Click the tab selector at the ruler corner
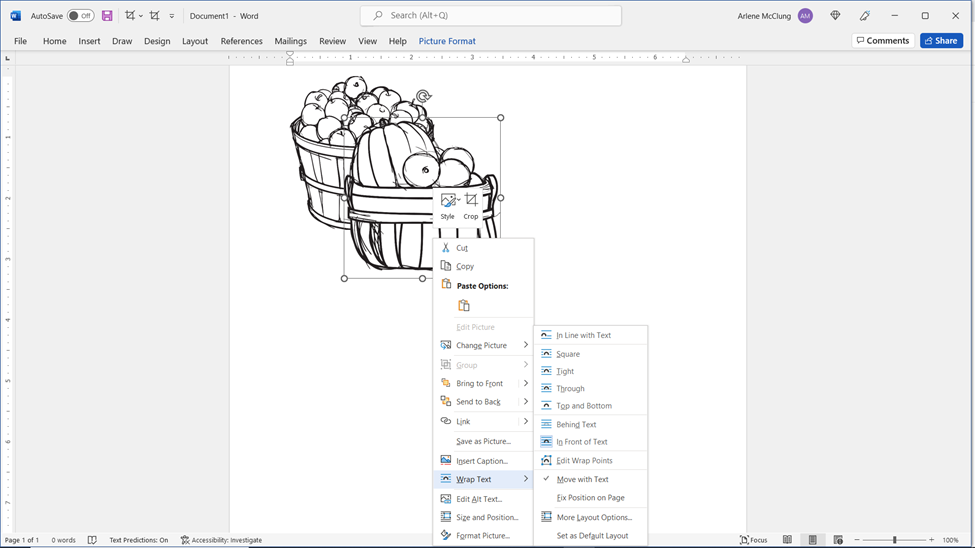This screenshot has width=975, height=548. (7, 58)
